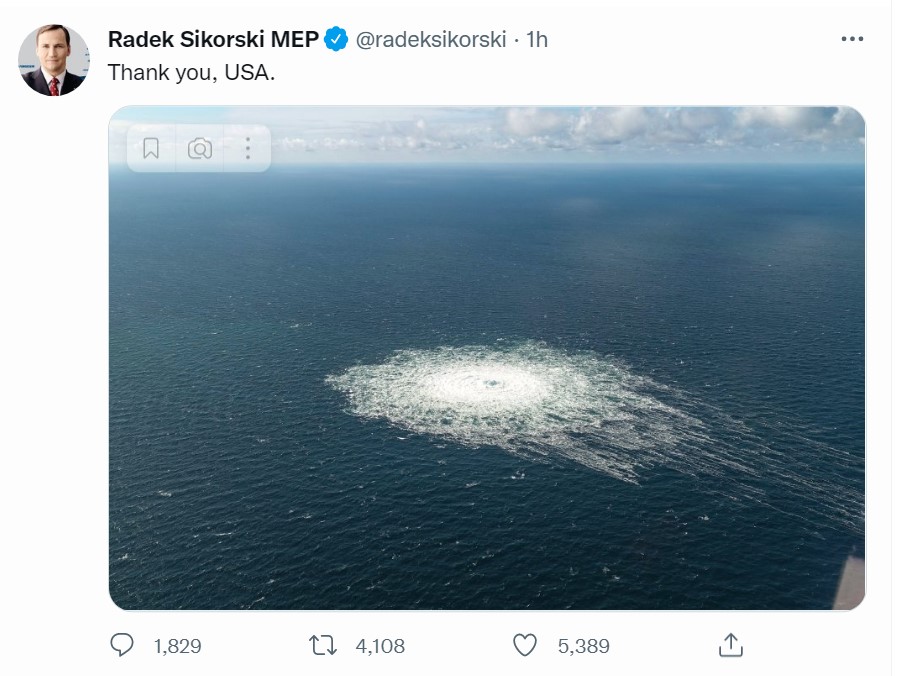Click the camera icon on the photo overlay
Screen dimensions: 901x676
(x=200, y=149)
